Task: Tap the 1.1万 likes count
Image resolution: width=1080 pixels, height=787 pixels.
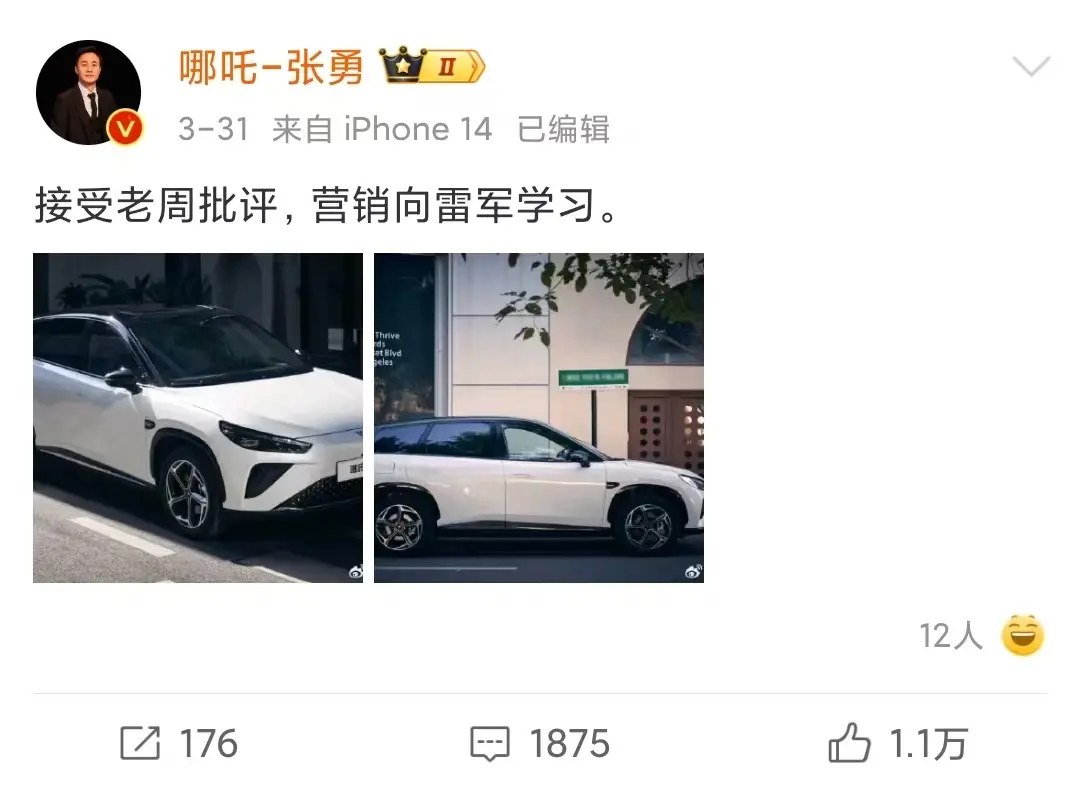Action: tap(928, 744)
